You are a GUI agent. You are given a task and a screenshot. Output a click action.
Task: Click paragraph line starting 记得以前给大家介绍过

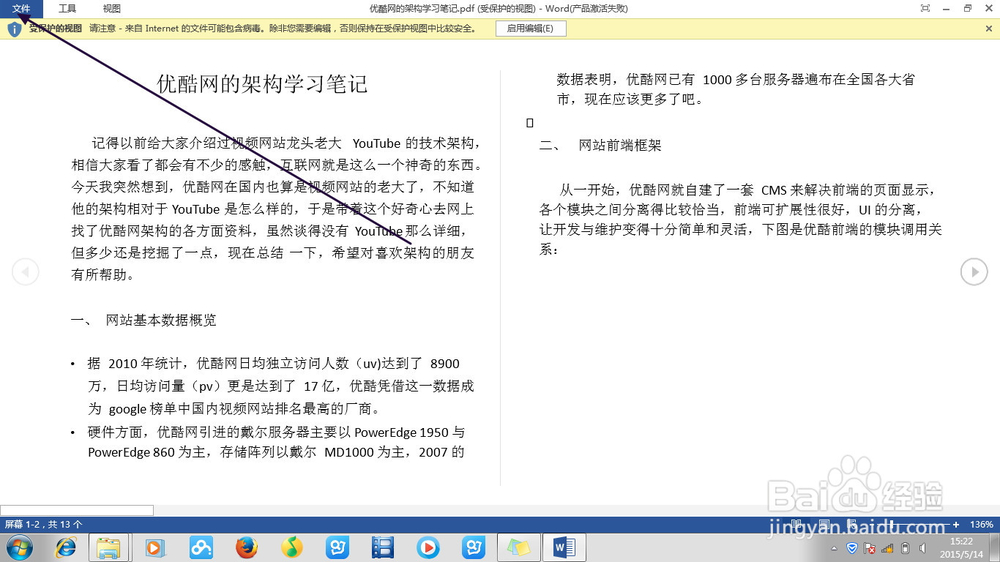[286, 144]
